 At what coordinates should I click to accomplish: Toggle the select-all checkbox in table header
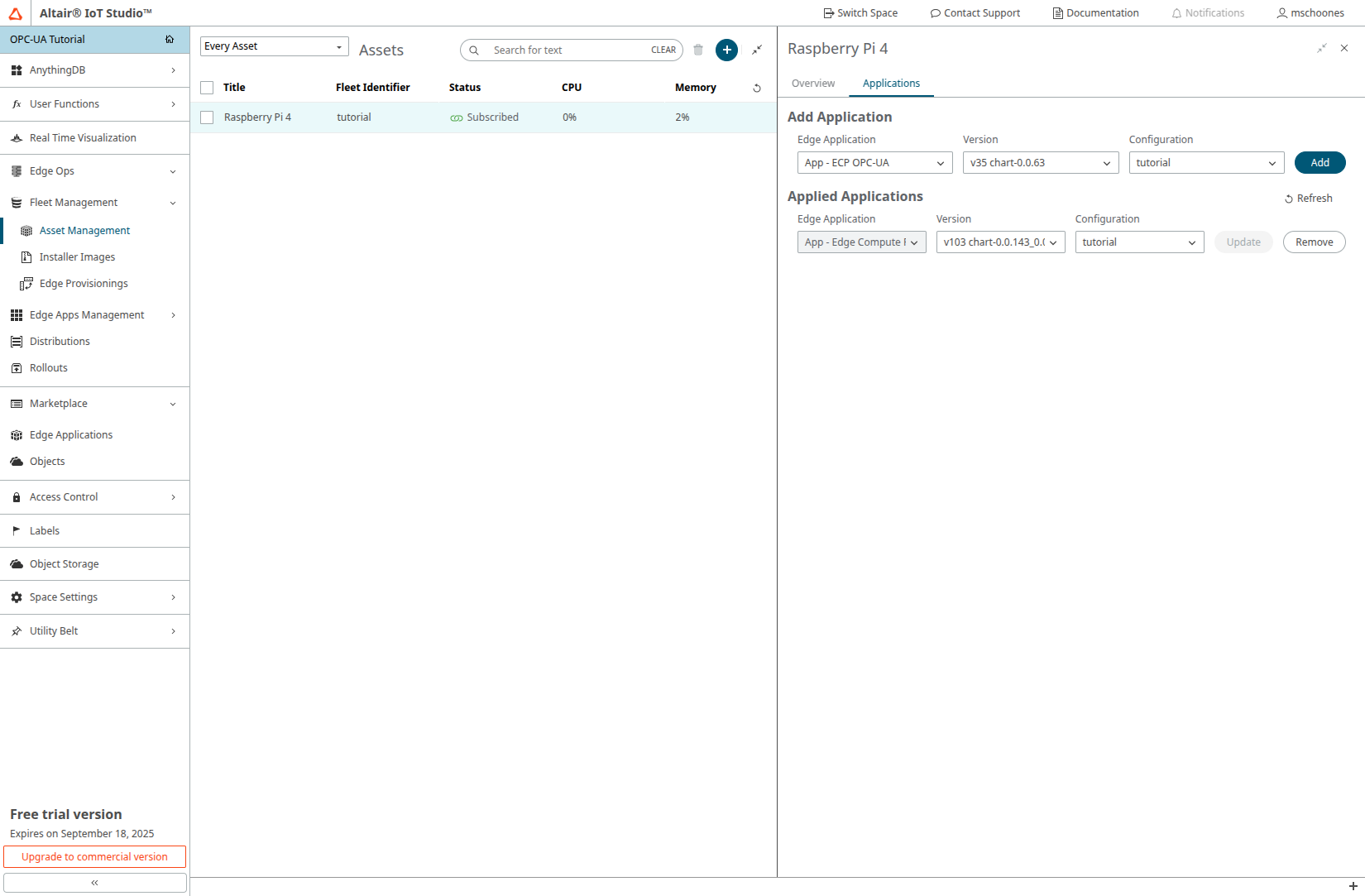coord(207,88)
